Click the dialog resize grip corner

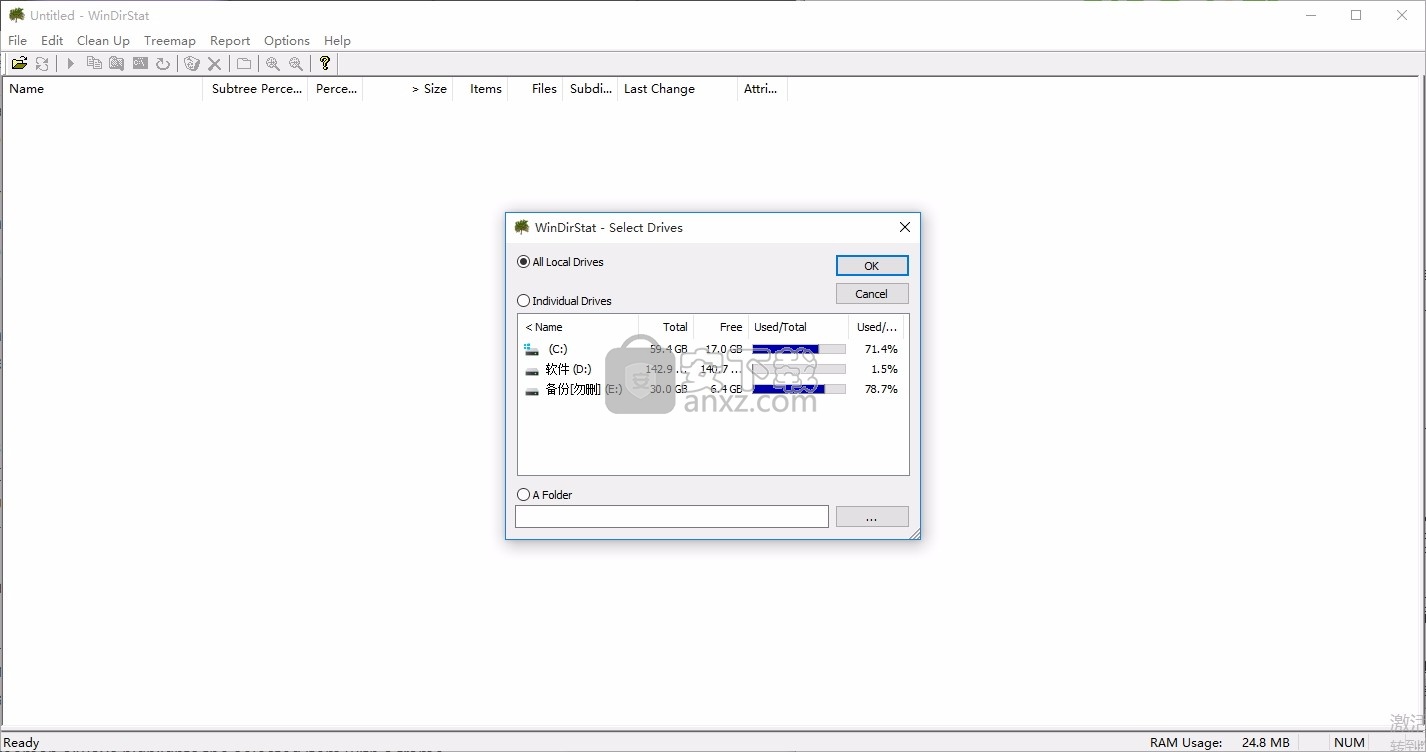[914, 534]
